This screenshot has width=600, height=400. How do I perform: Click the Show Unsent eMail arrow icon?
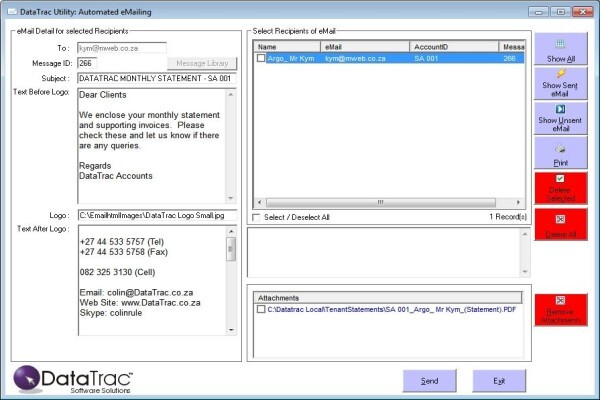560,109
